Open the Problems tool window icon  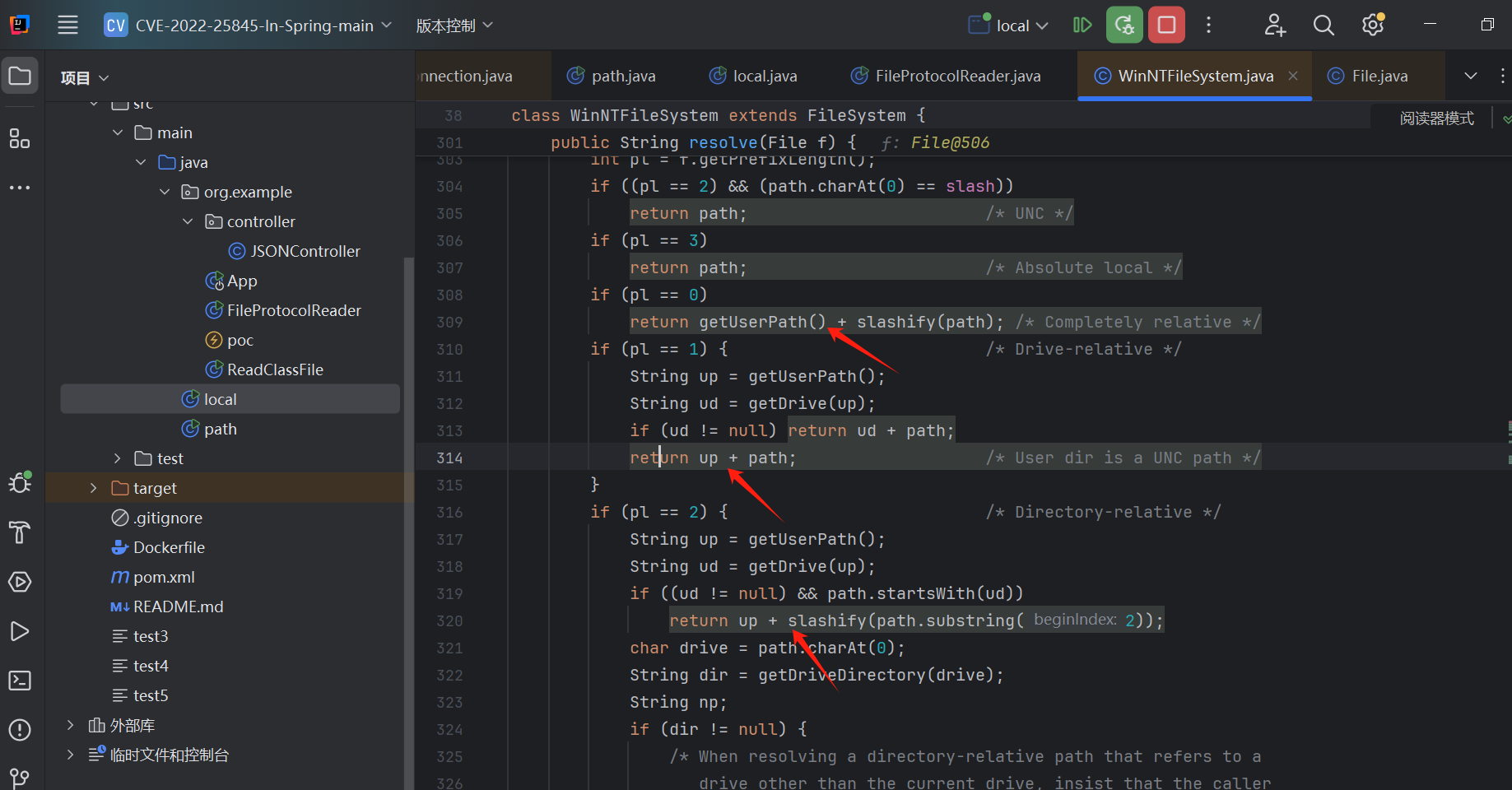tap(20, 730)
